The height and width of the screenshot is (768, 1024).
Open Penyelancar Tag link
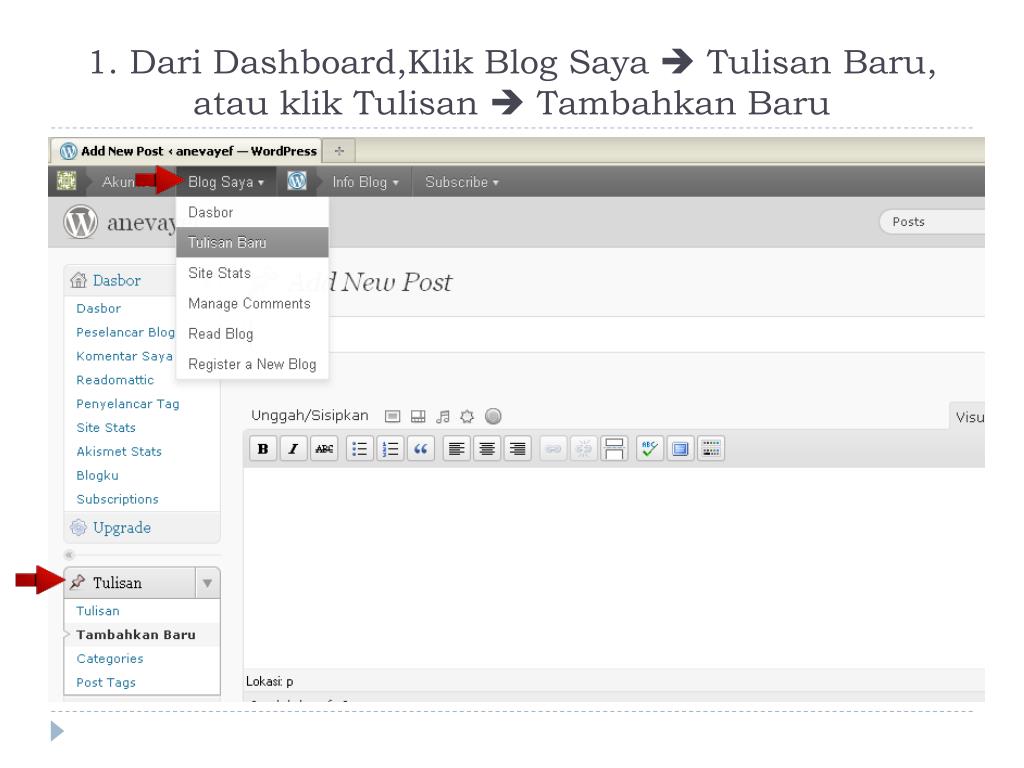tap(127, 404)
